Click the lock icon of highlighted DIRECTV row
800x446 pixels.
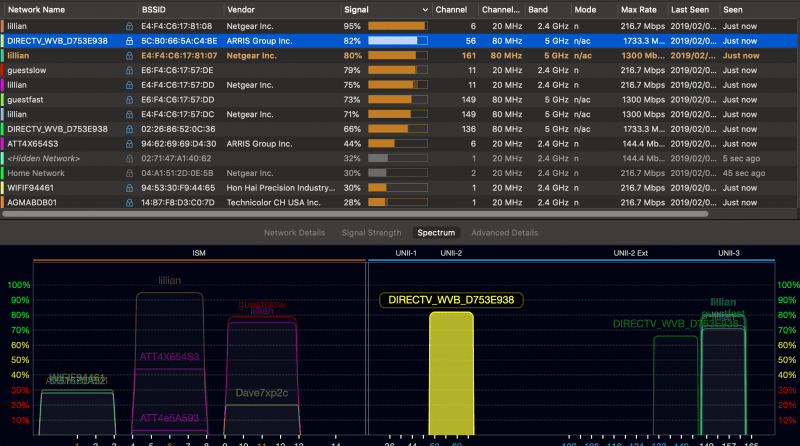point(129,41)
